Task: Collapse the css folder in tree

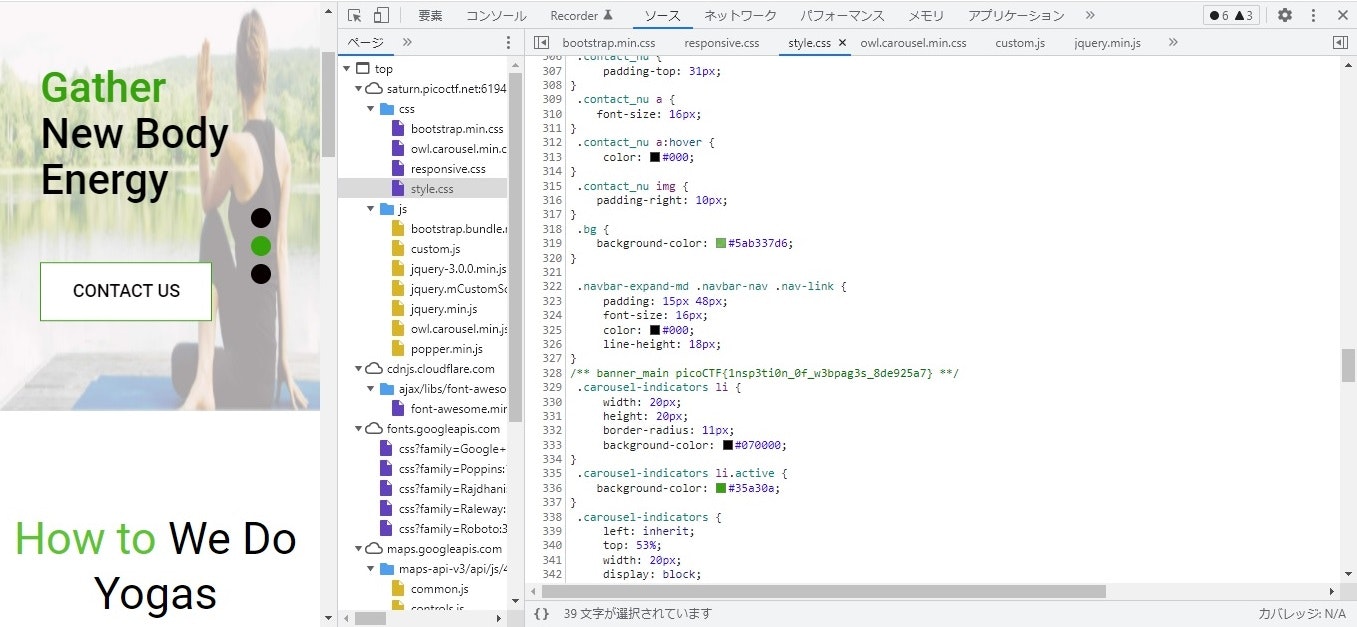Action: [x=371, y=109]
